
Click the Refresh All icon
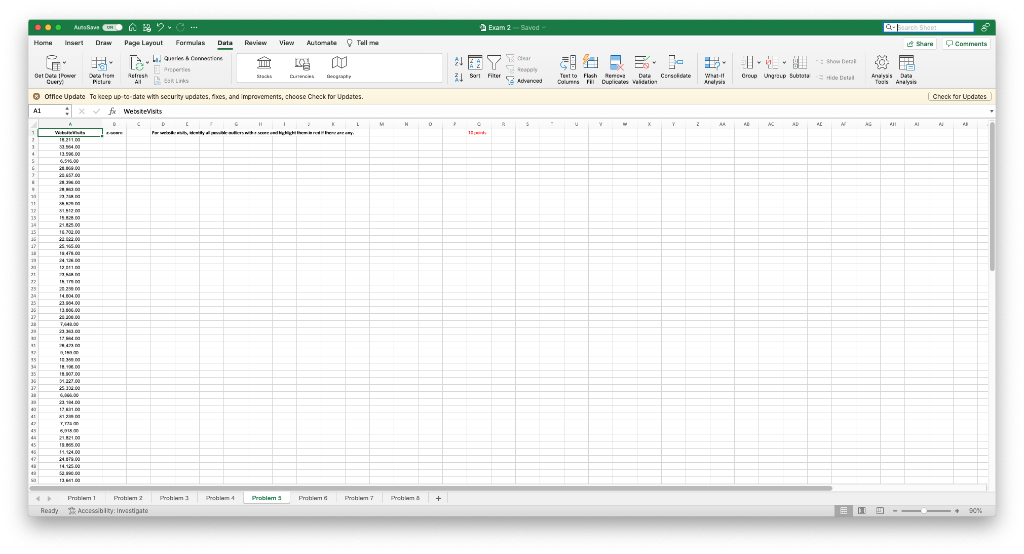point(136,63)
